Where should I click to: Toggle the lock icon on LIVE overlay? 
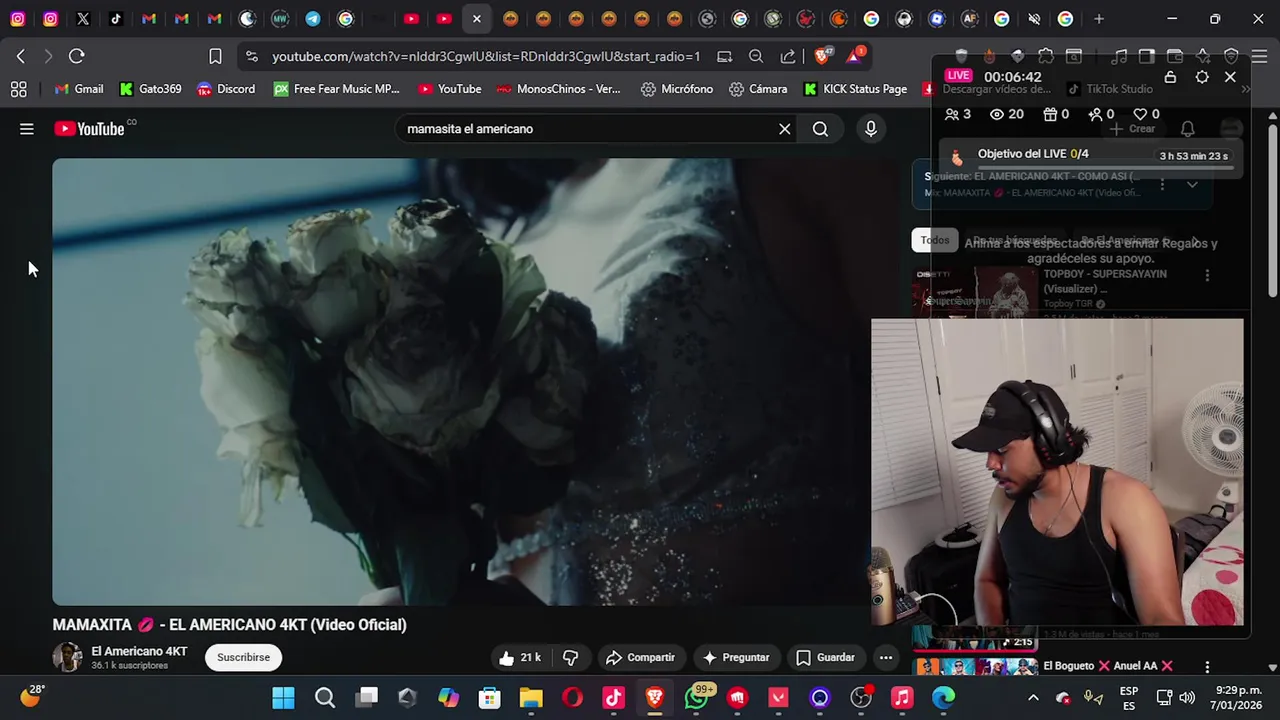click(x=1170, y=77)
